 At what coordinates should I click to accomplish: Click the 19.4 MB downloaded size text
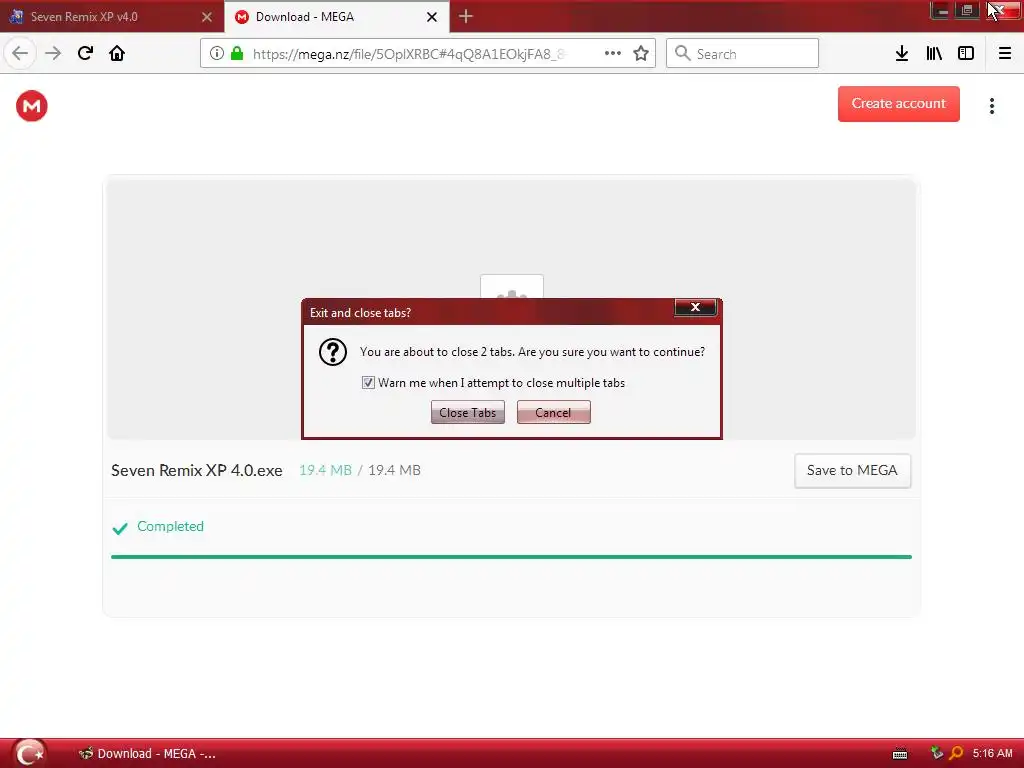coord(325,470)
